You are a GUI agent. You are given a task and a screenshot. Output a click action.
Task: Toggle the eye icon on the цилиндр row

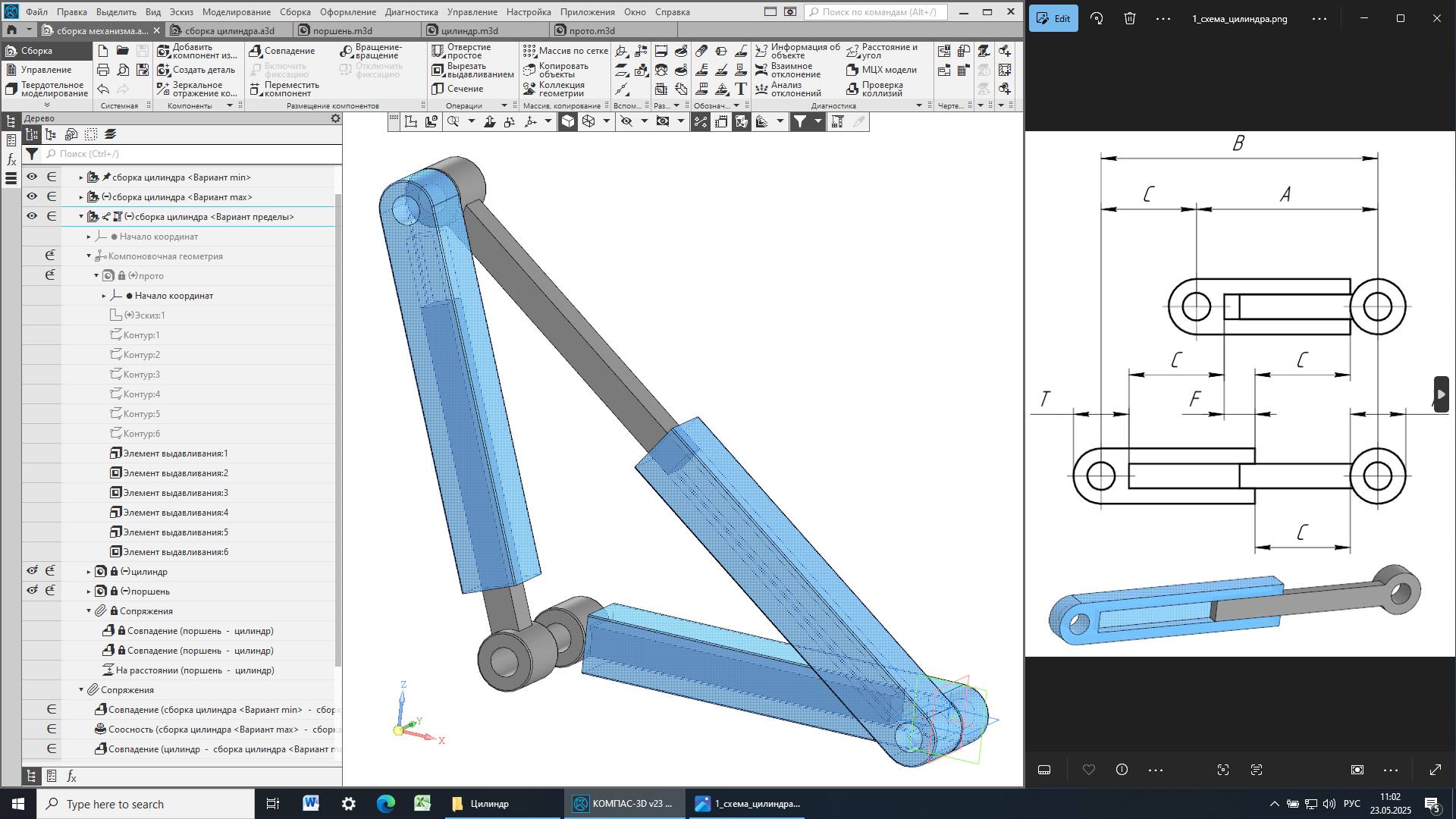coord(32,571)
